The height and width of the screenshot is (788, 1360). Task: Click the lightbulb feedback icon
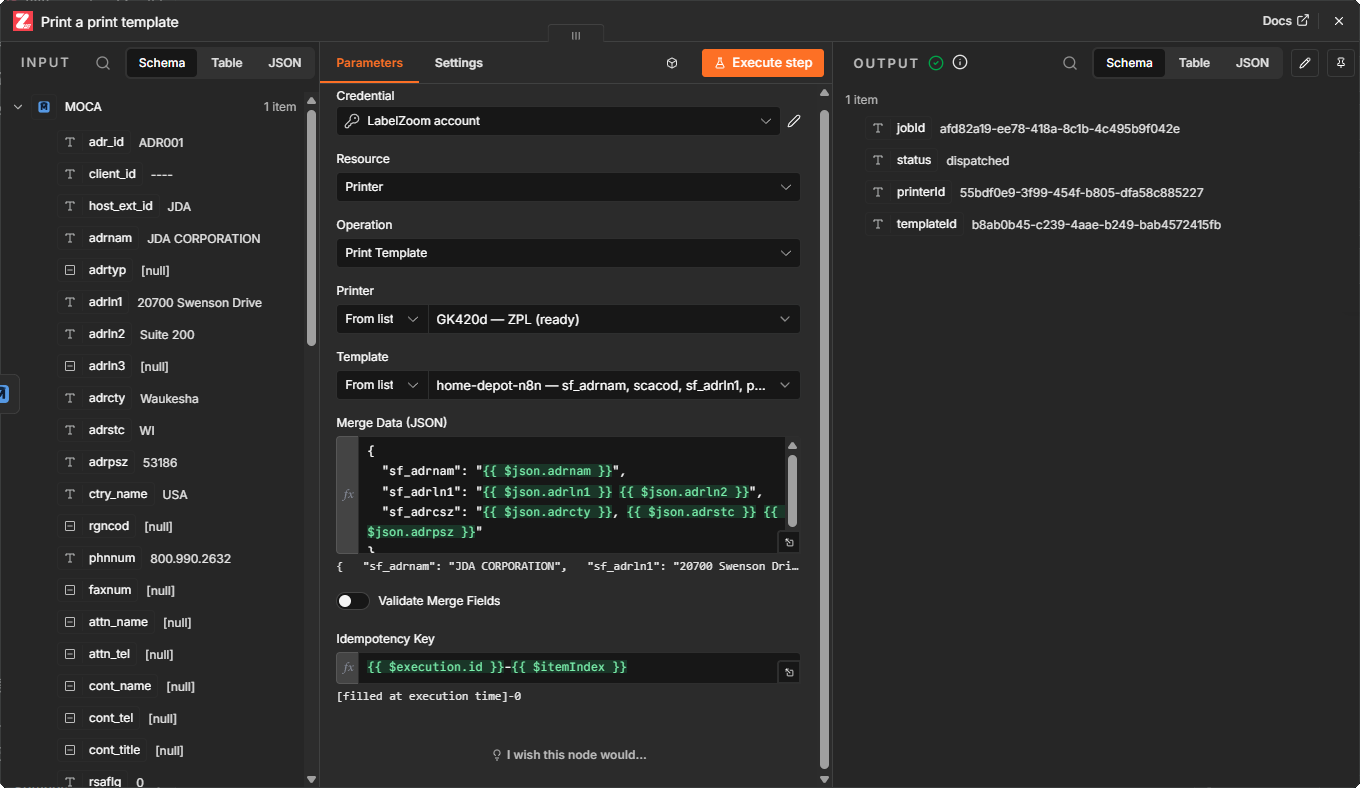(496, 755)
